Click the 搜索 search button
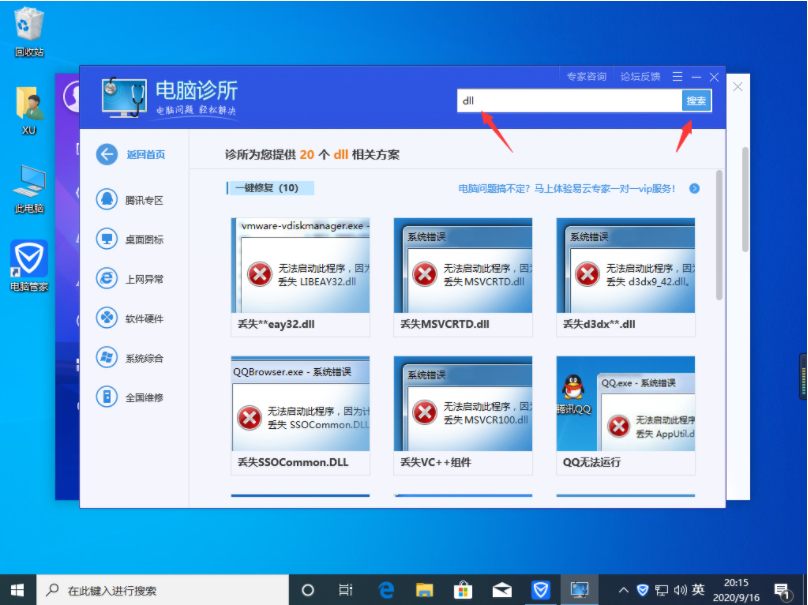808x605 pixels. point(697,100)
